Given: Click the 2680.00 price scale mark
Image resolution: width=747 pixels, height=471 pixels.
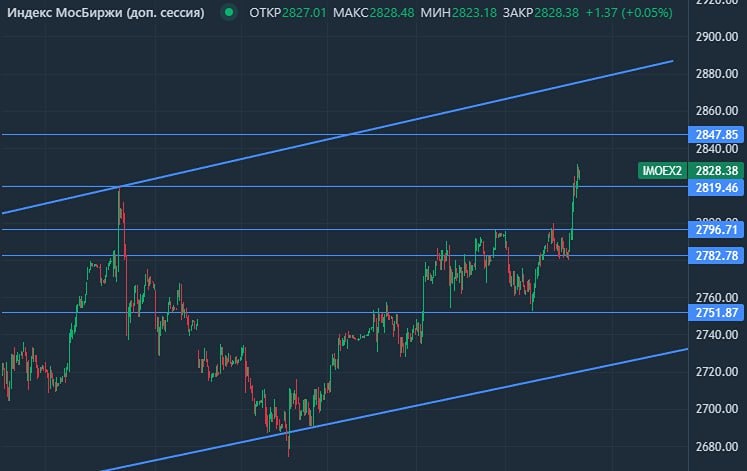Looking at the screenshot, I should (717, 447).
